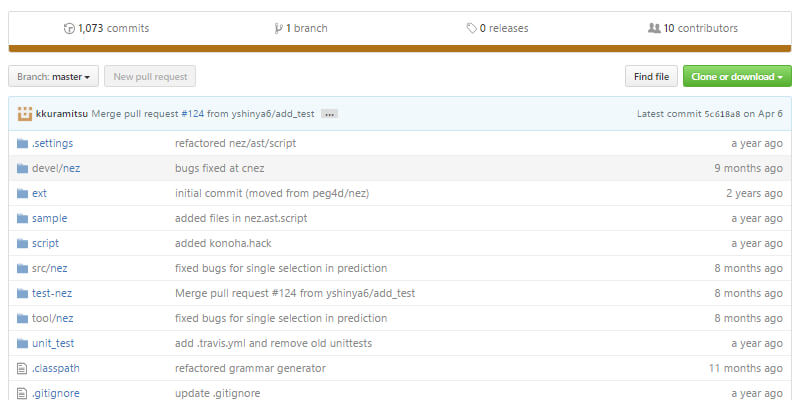Open the 1,073 commits tab

click(112, 28)
